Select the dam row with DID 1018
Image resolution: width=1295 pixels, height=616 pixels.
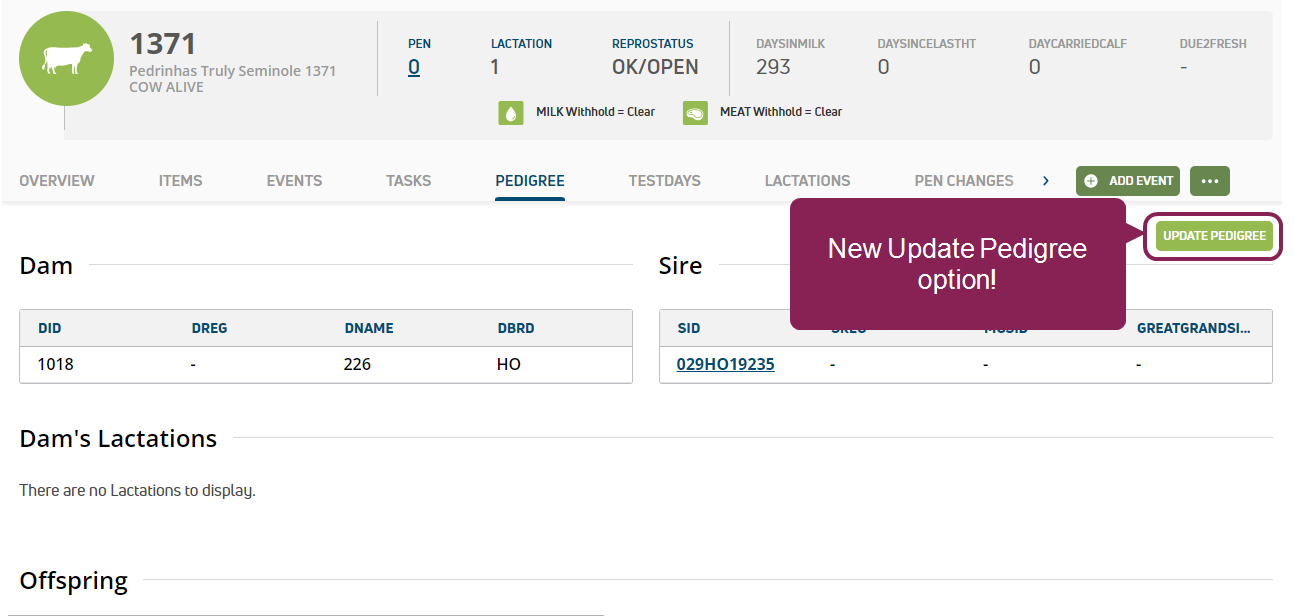pos(326,365)
